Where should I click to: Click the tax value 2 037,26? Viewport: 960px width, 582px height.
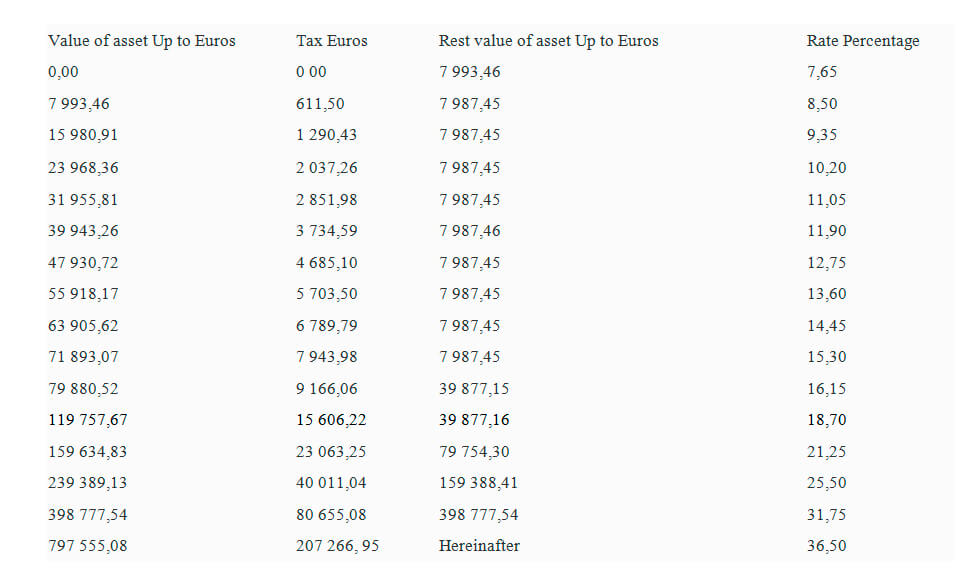[x=326, y=168]
